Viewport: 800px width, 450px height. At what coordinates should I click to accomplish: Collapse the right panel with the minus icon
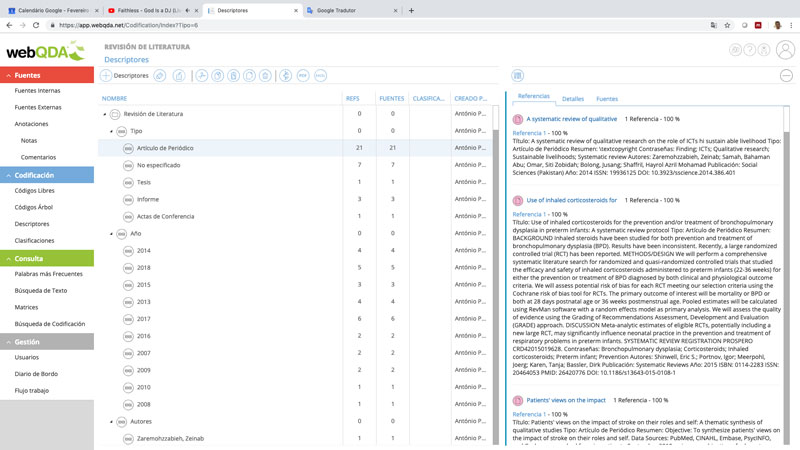pos(786,76)
